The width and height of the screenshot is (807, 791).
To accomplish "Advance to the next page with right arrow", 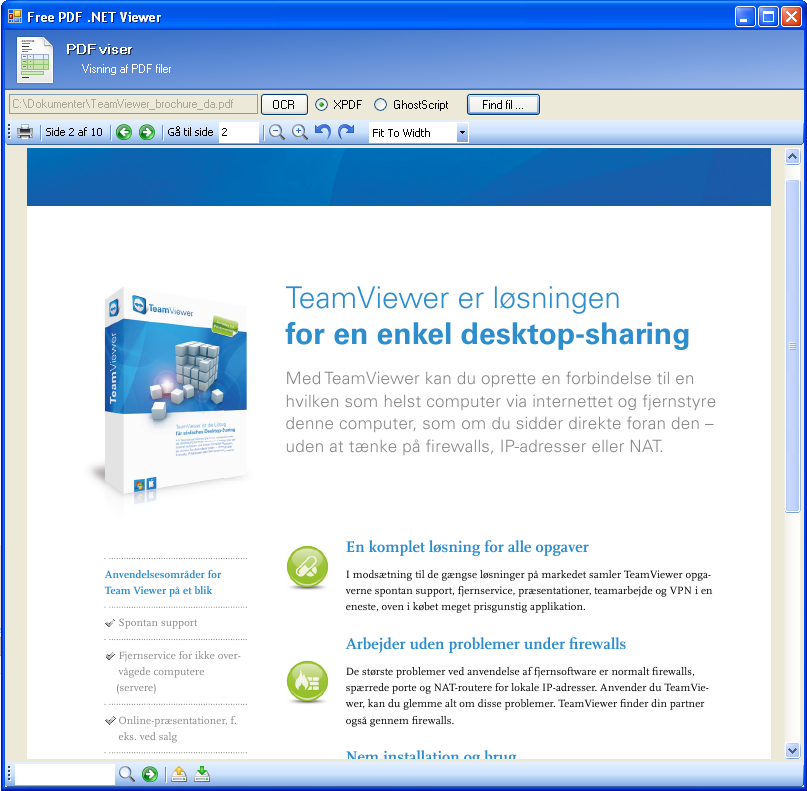I will click(x=147, y=132).
